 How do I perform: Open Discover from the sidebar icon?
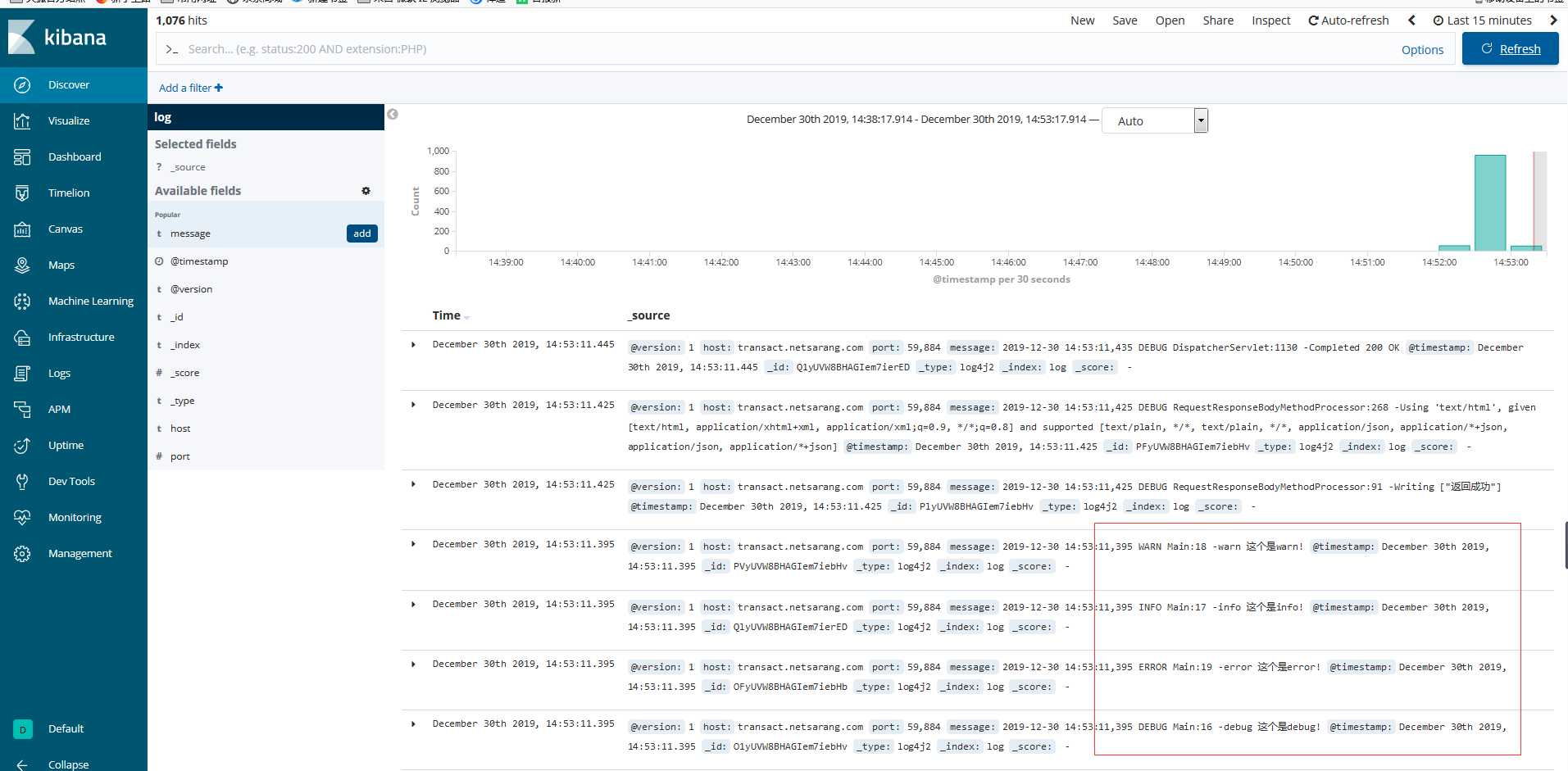22,85
